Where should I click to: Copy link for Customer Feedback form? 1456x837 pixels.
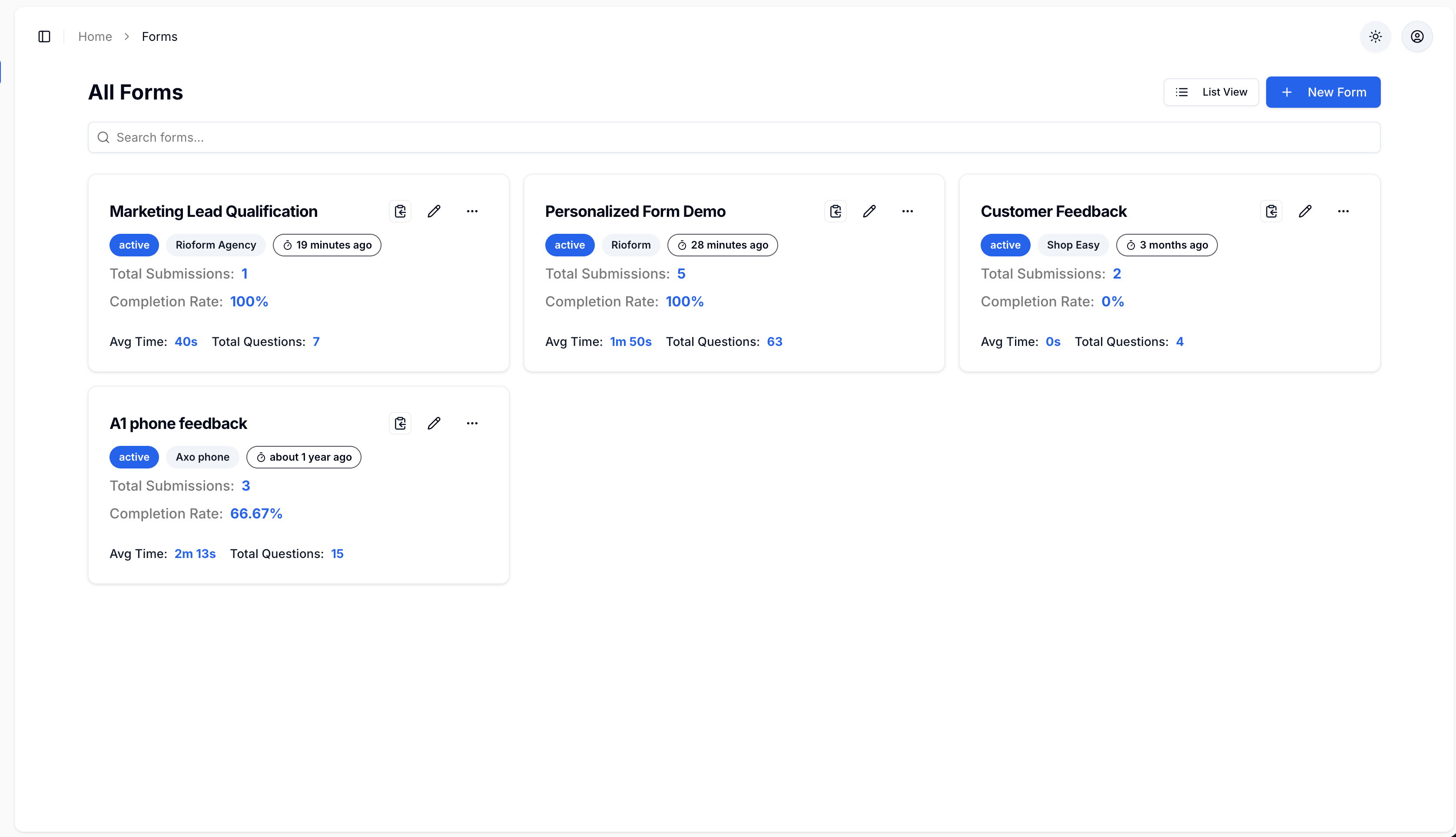[1271, 211]
